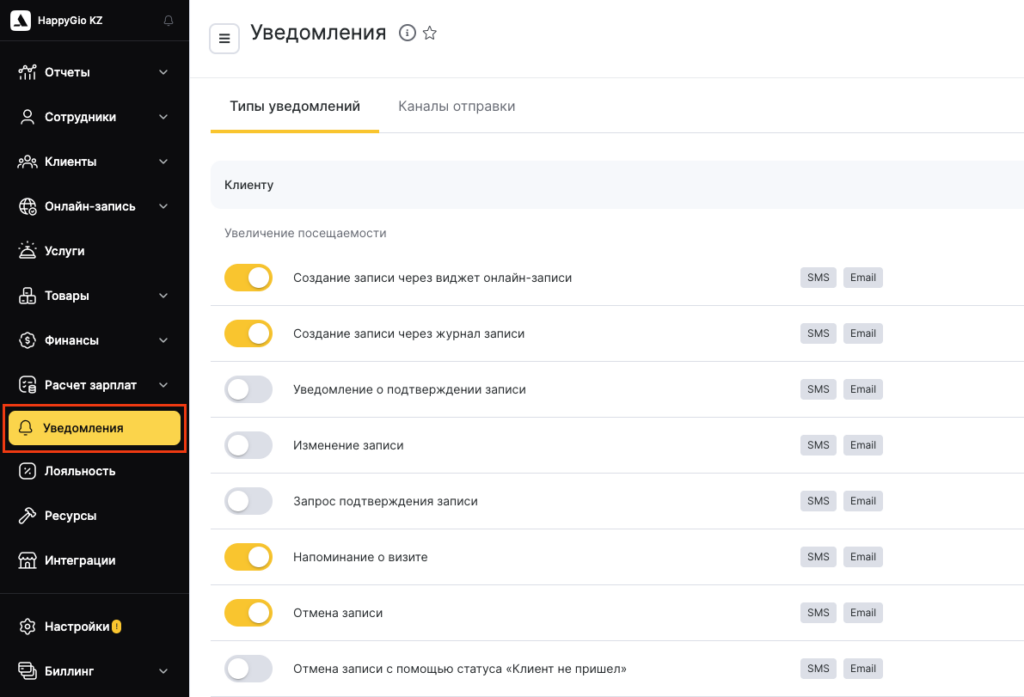Click the Ресурсы hammer icon
This screenshot has width=1024, height=697.
(x=27, y=516)
